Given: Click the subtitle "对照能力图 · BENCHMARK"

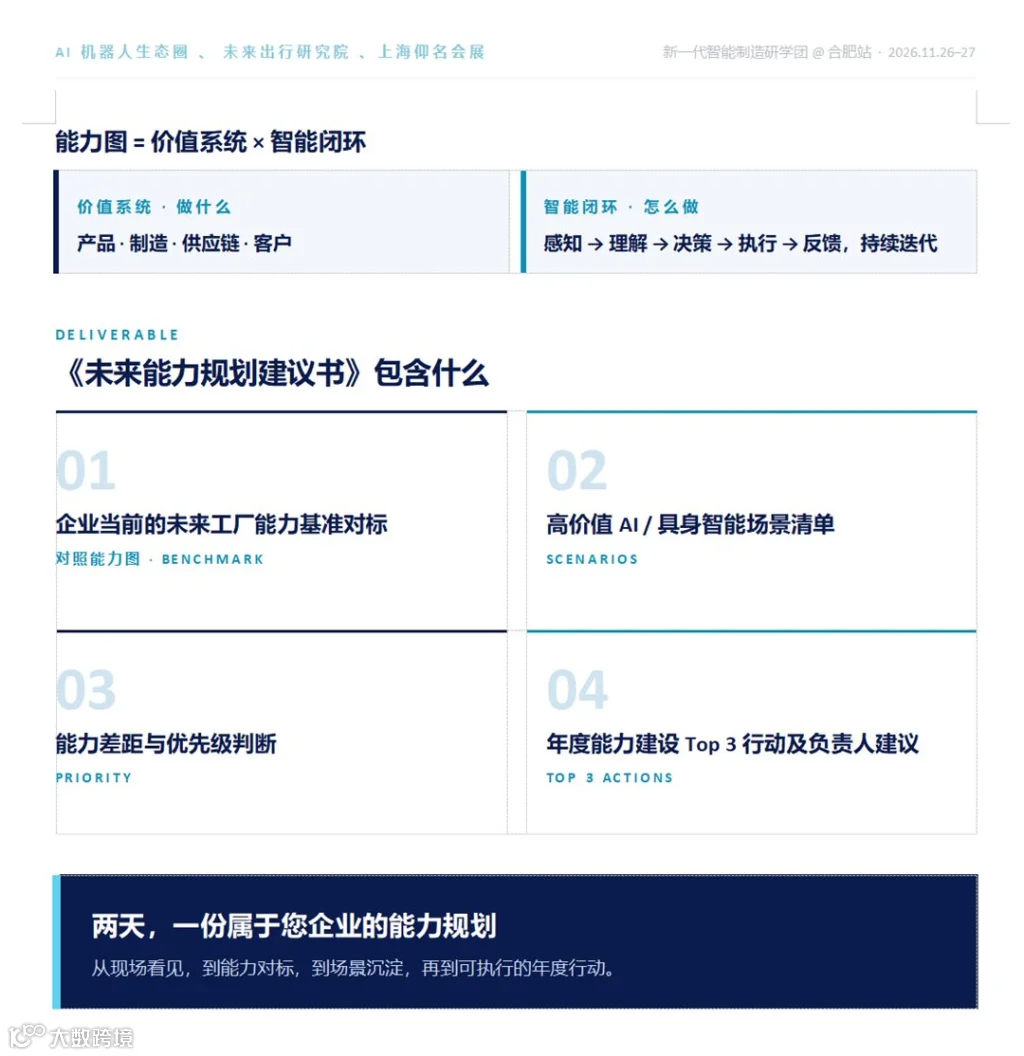Looking at the screenshot, I should pos(160,559).
